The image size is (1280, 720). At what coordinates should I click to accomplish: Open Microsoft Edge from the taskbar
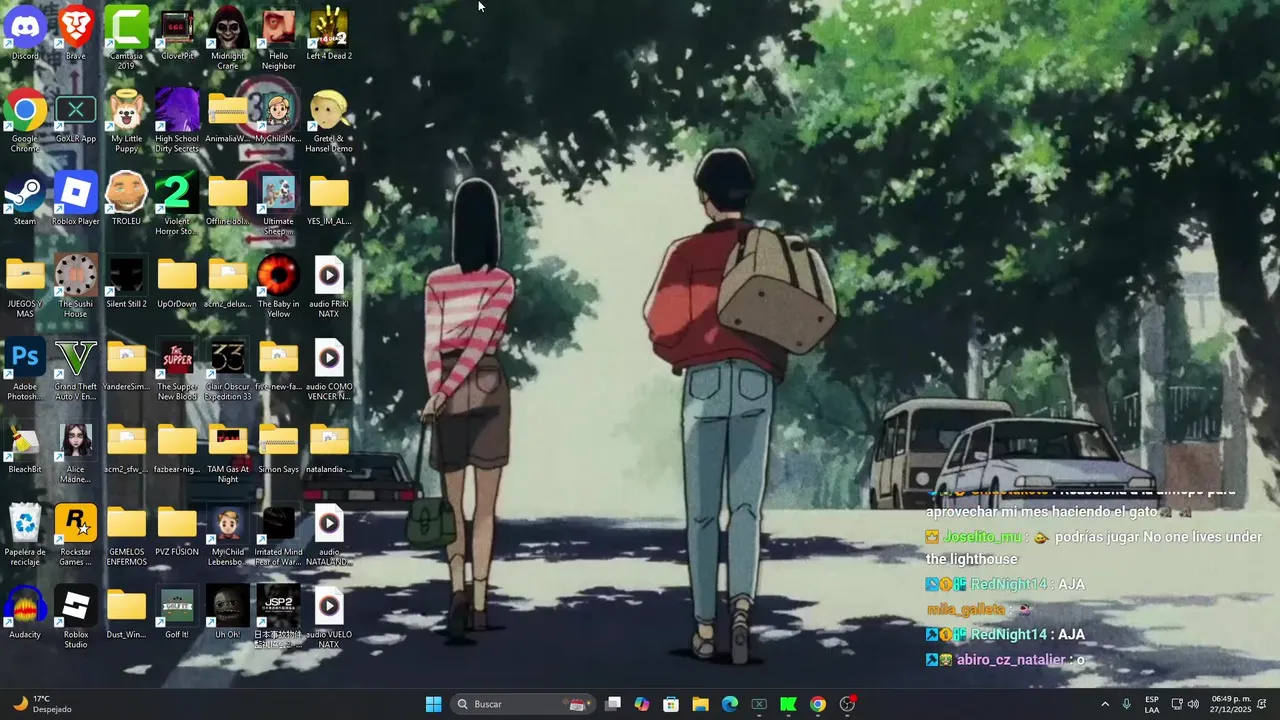[x=730, y=704]
